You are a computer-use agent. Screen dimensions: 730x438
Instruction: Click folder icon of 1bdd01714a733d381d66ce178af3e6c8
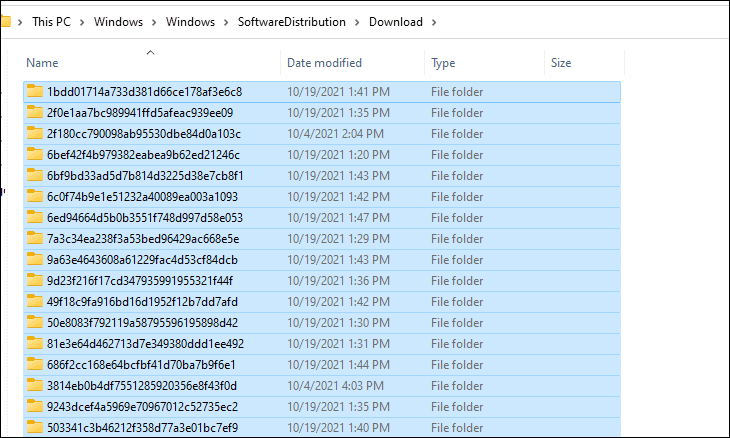click(35, 91)
